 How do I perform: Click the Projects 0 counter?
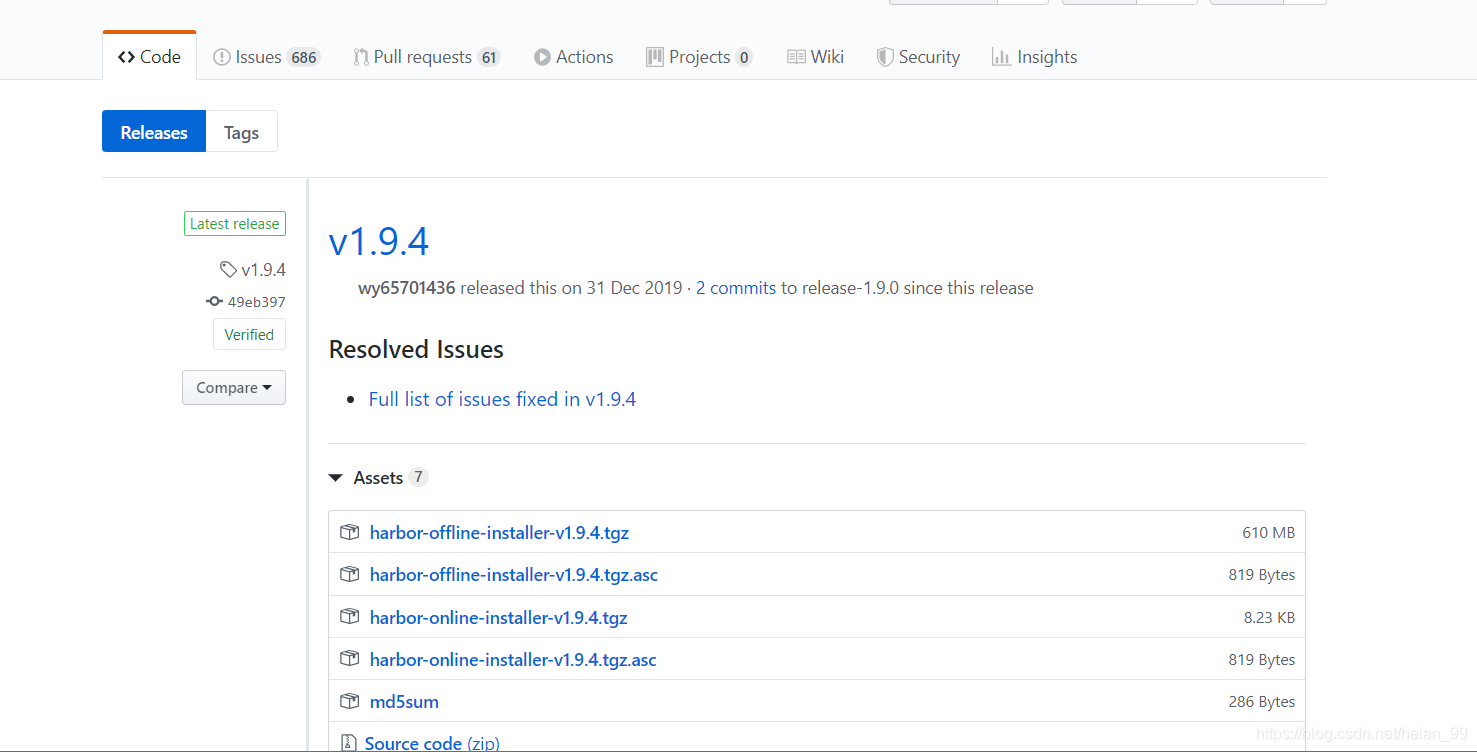(744, 57)
